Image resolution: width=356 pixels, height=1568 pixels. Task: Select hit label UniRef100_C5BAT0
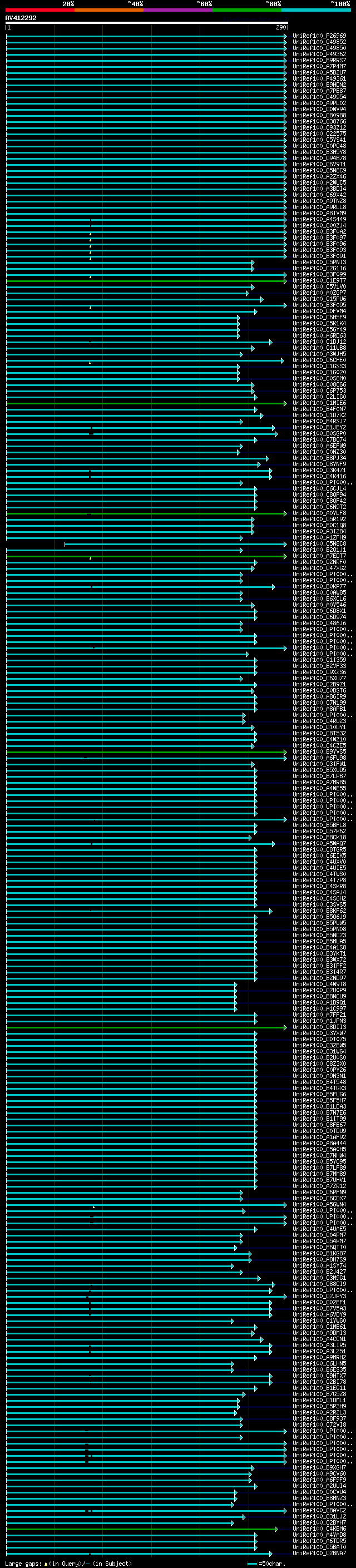(319, 1547)
